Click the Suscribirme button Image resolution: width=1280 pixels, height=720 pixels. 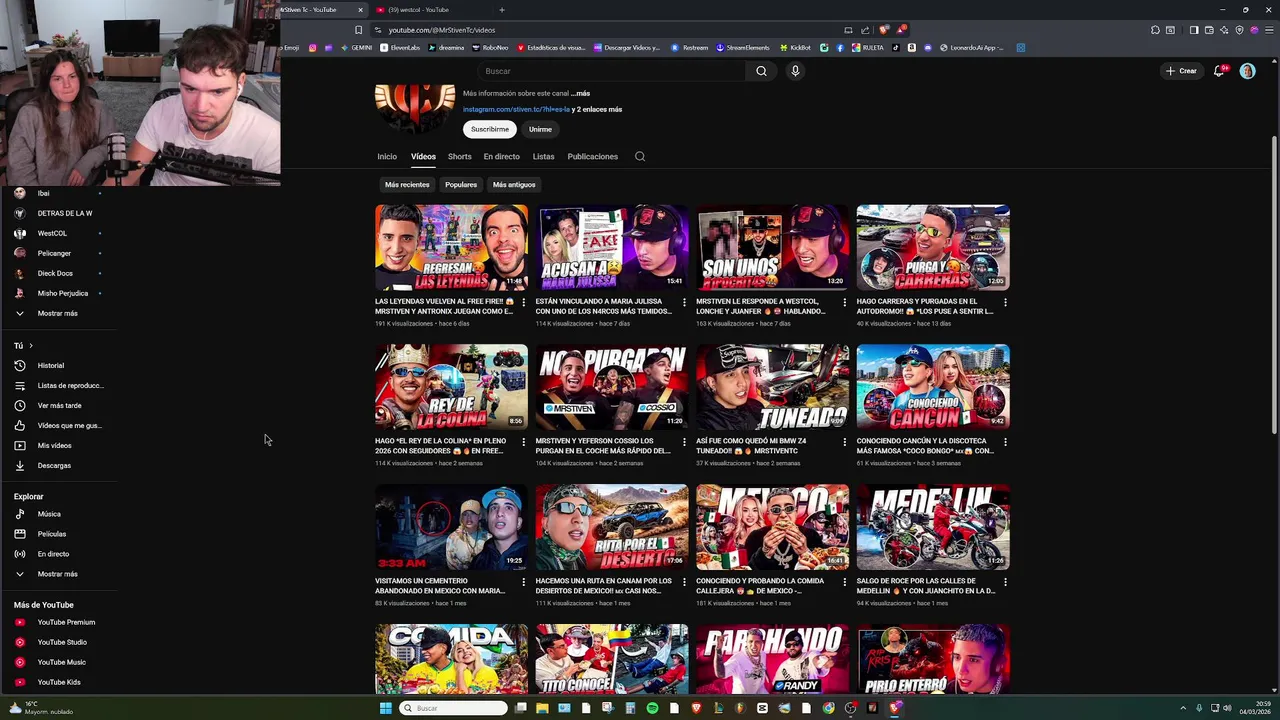coord(490,129)
